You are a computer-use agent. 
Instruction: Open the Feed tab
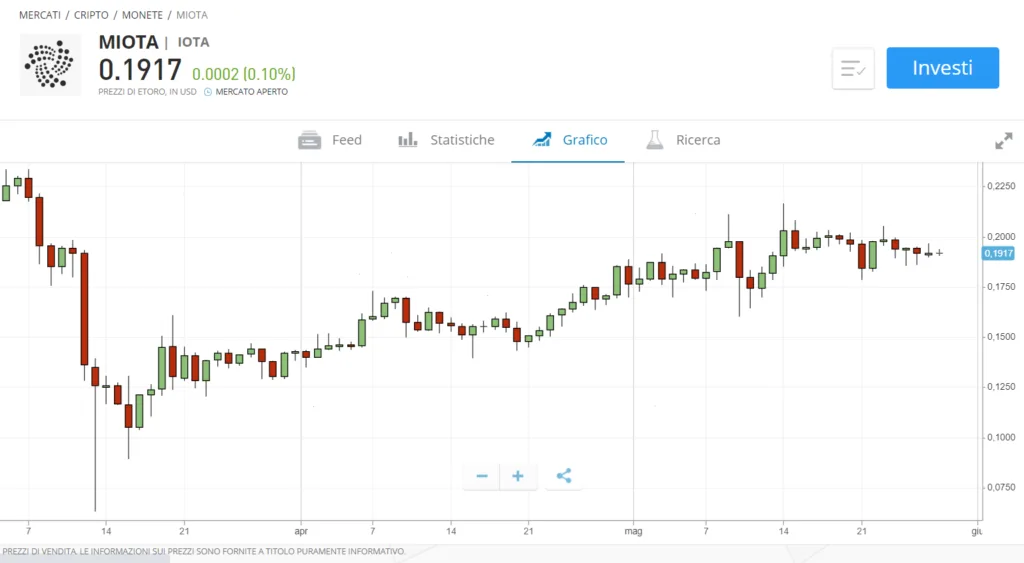point(330,140)
